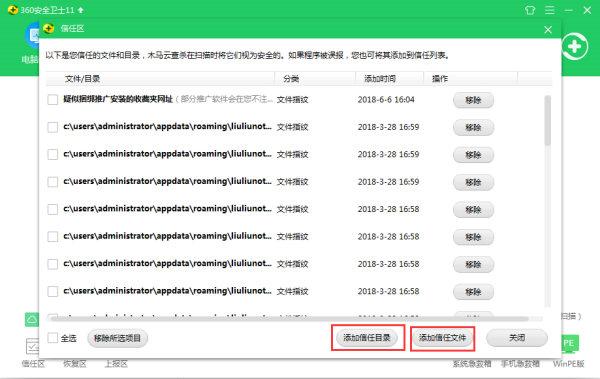600x379 pixels.
Task: Open 手机急救箱 in main window
Action: [520, 364]
